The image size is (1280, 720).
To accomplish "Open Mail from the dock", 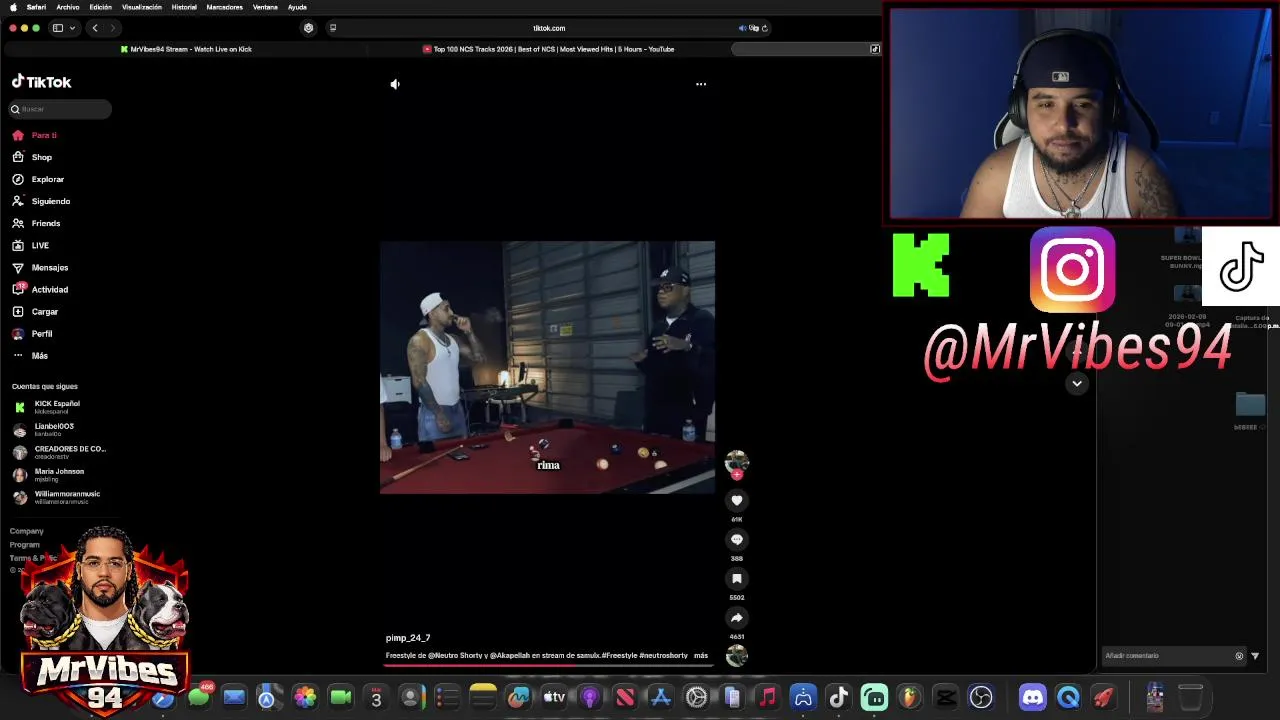I will (234, 697).
